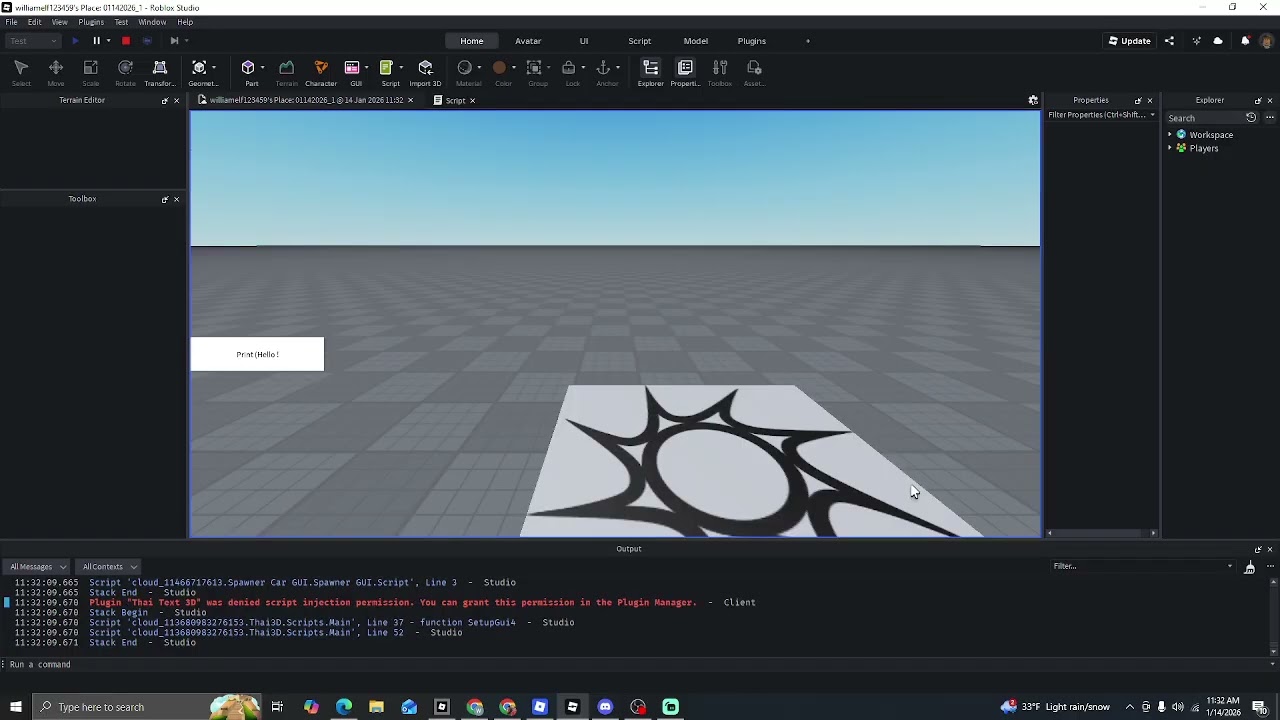
Task: Click the Material tool icon
Action: point(464,68)
